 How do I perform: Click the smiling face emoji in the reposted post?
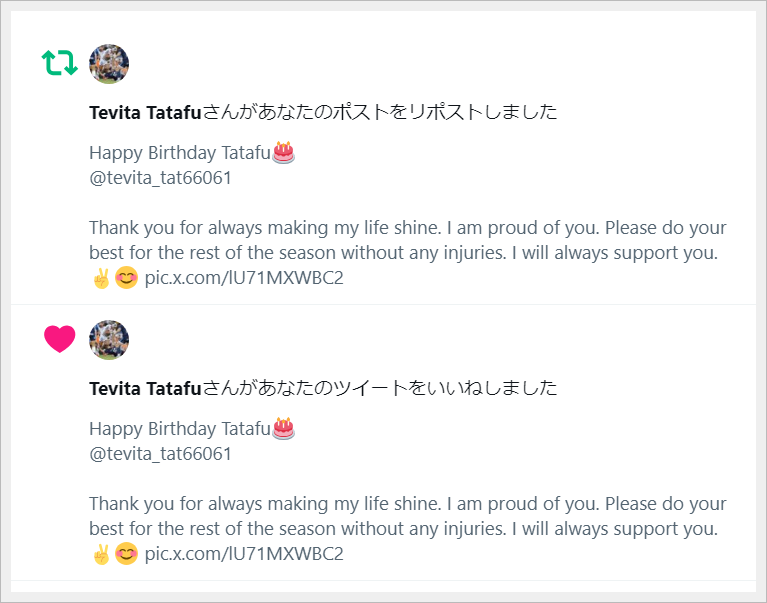(x=126, y=278)
